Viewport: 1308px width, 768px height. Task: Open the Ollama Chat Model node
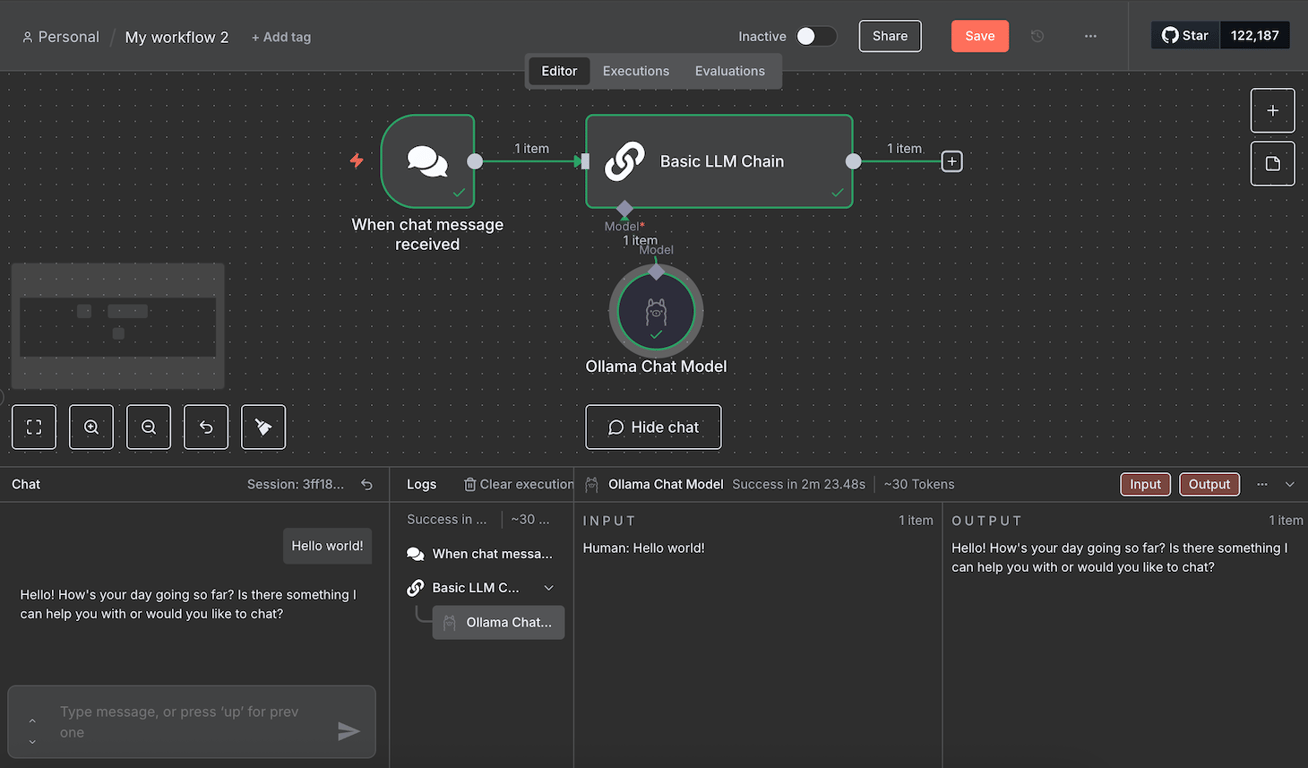pos(656,310)
